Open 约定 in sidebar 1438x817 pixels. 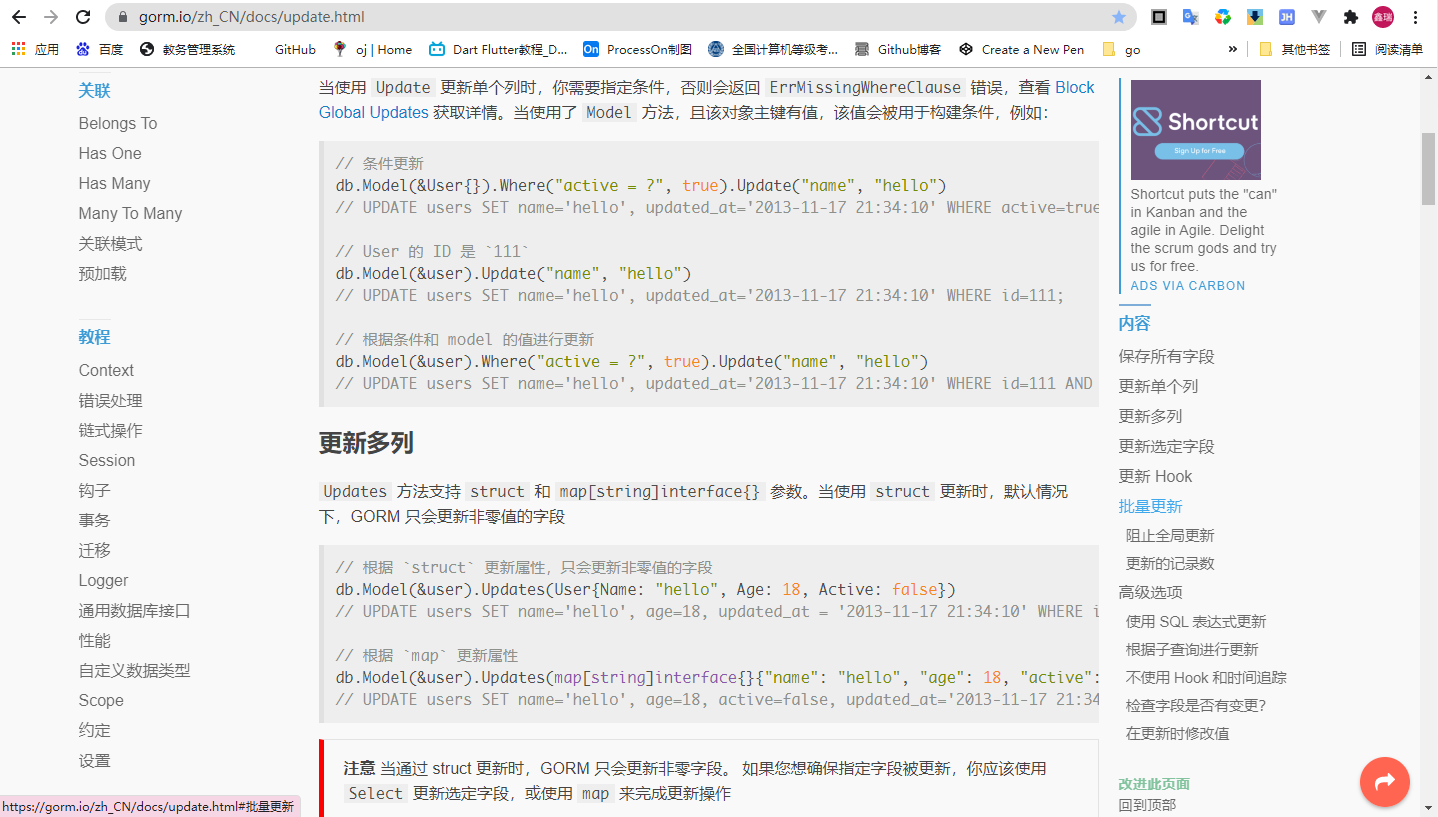(95, 730)
